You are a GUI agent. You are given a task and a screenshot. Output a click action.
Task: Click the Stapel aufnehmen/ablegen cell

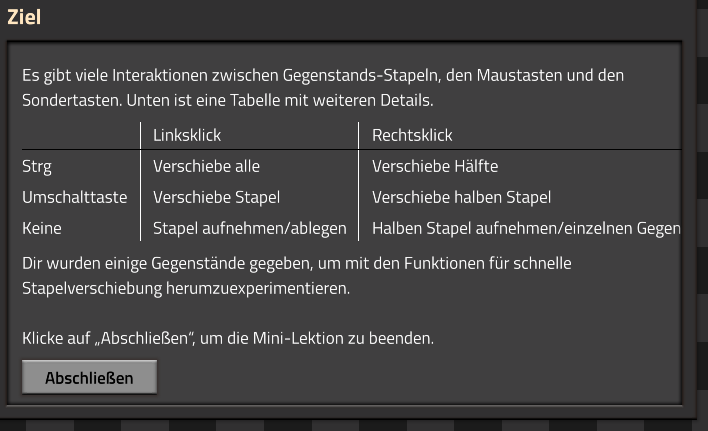tap(250, 228)
